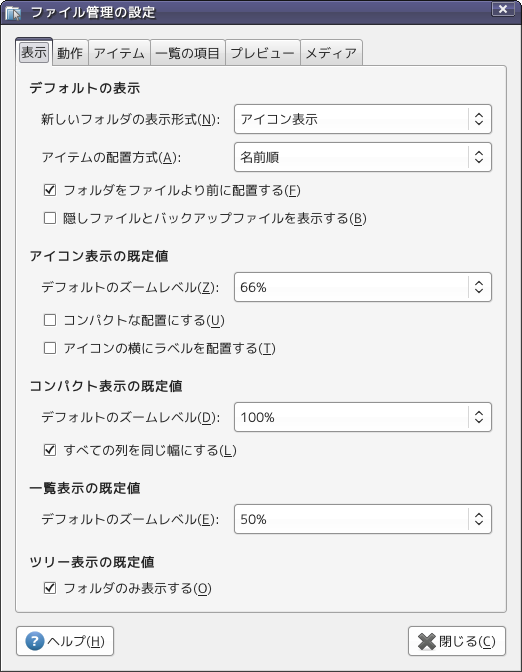Switch to the プレビュー tab
The height and width of the screenshot is (672, 522).
[x=263, y=53]
